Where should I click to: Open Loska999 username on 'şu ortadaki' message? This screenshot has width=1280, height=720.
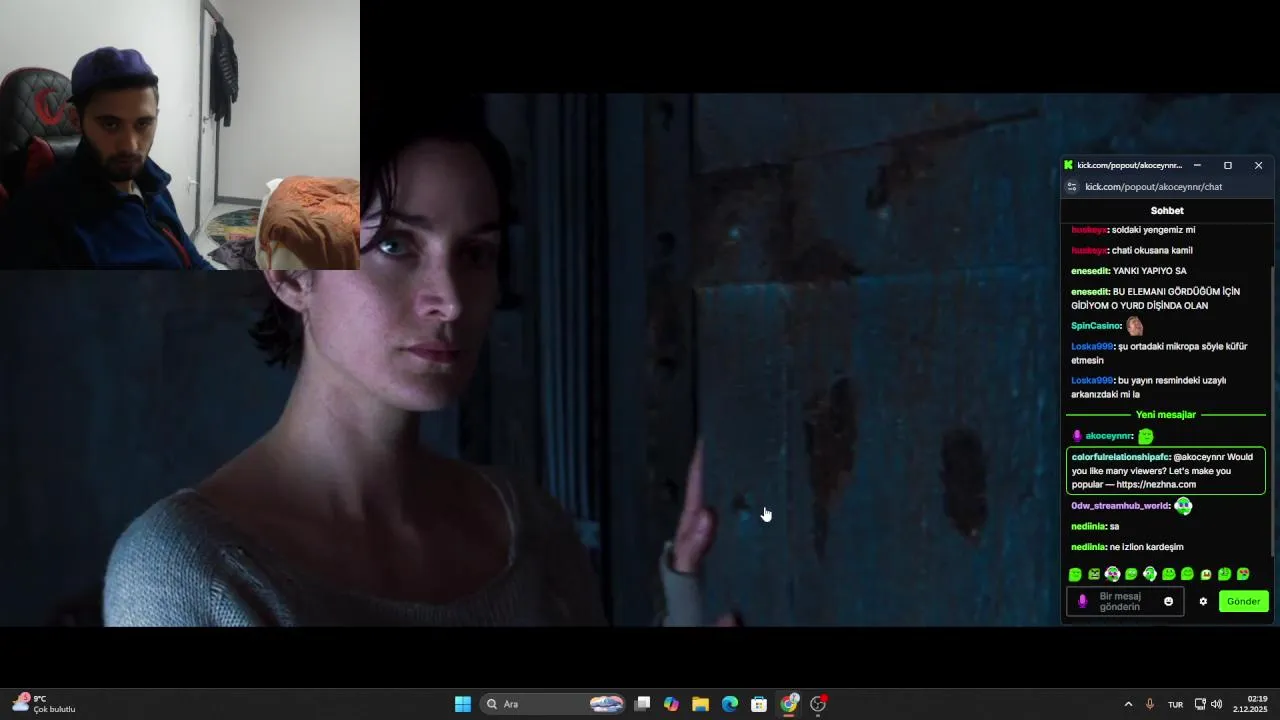[x=1092, y=346]
